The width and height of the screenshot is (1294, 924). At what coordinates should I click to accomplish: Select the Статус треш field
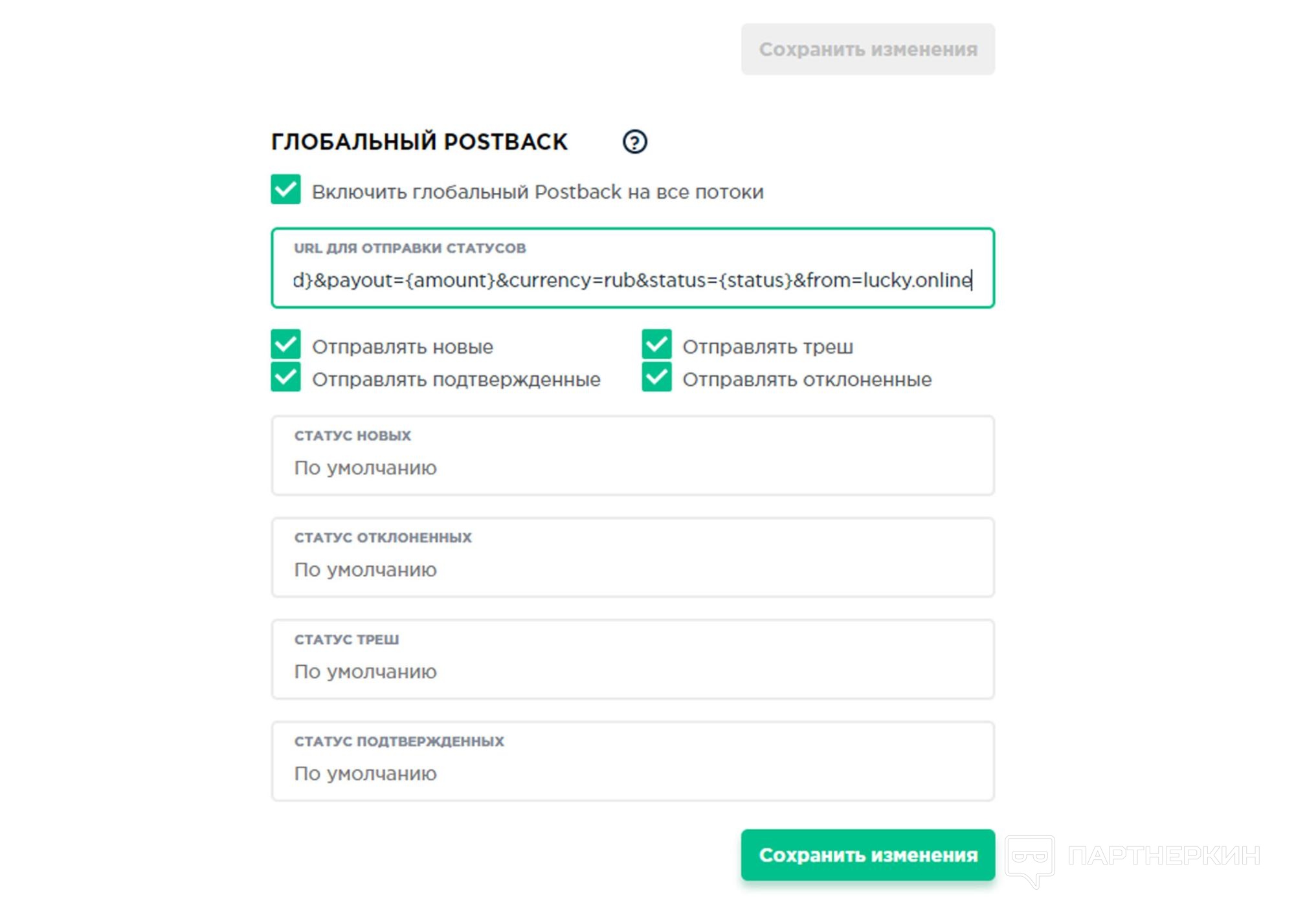[x=632, y=659]
